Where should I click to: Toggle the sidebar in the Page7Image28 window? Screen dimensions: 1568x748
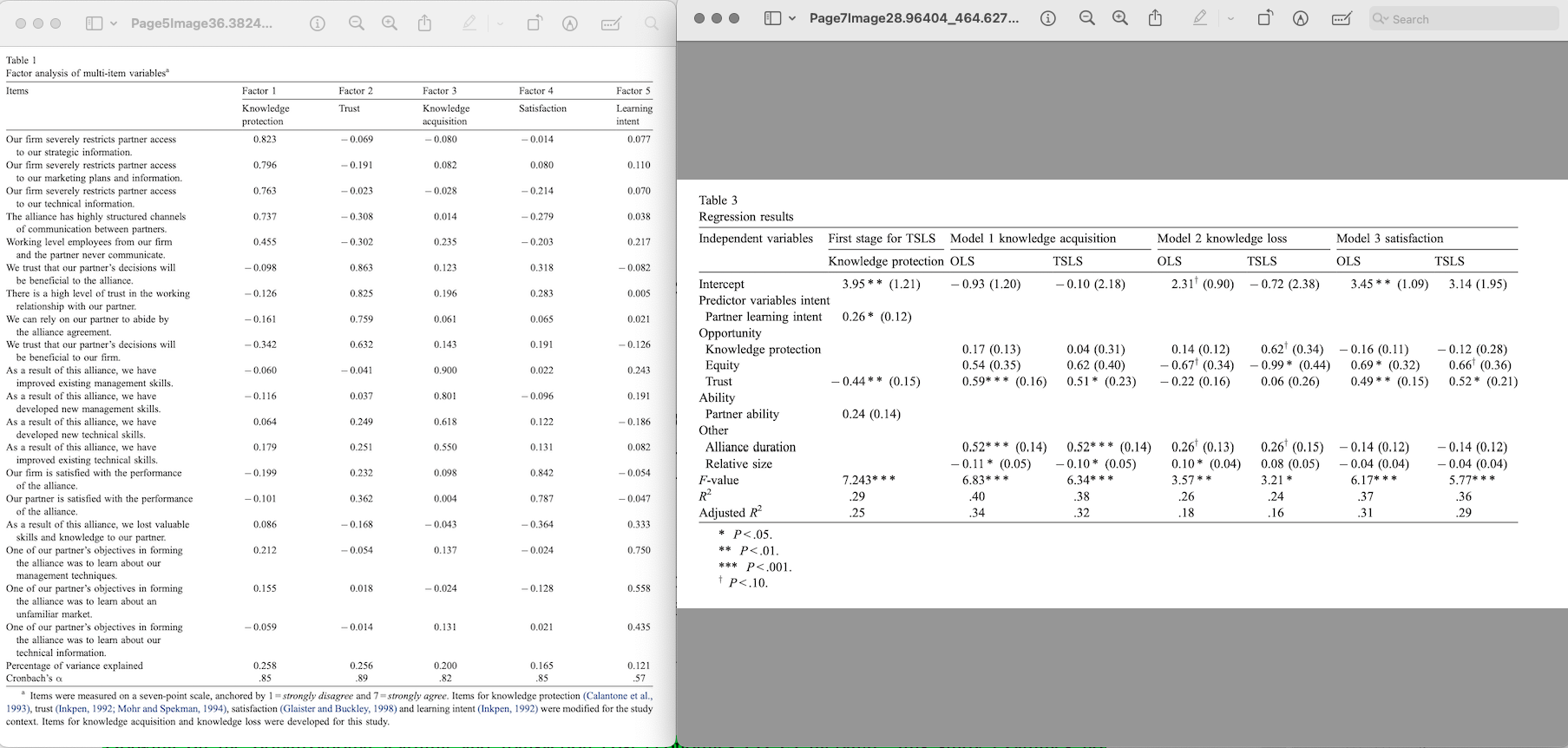pos(771,18)
